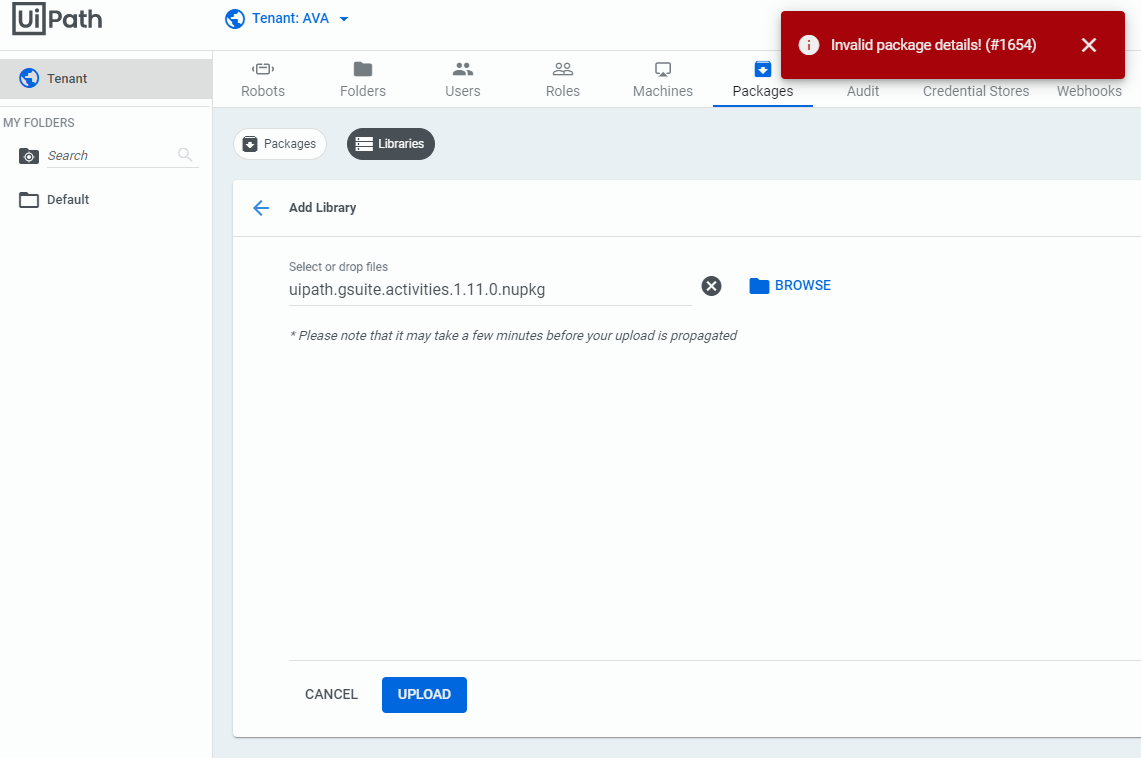Click the UiPath logo
The width and height of the screenshot is (1141, 758).
pos(57,19)
